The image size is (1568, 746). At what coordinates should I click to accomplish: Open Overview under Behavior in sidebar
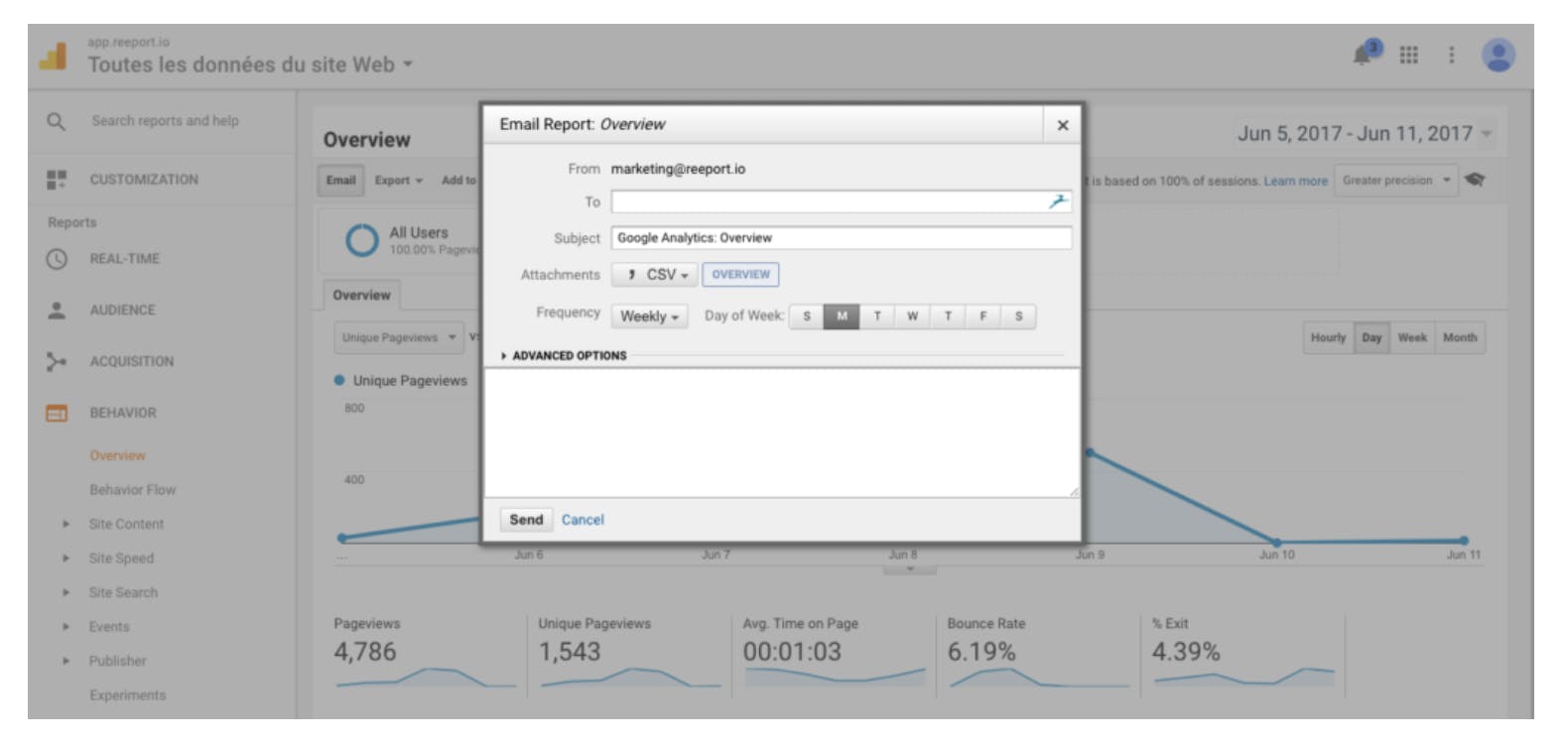pyautogui.click(x=117, y=456)
